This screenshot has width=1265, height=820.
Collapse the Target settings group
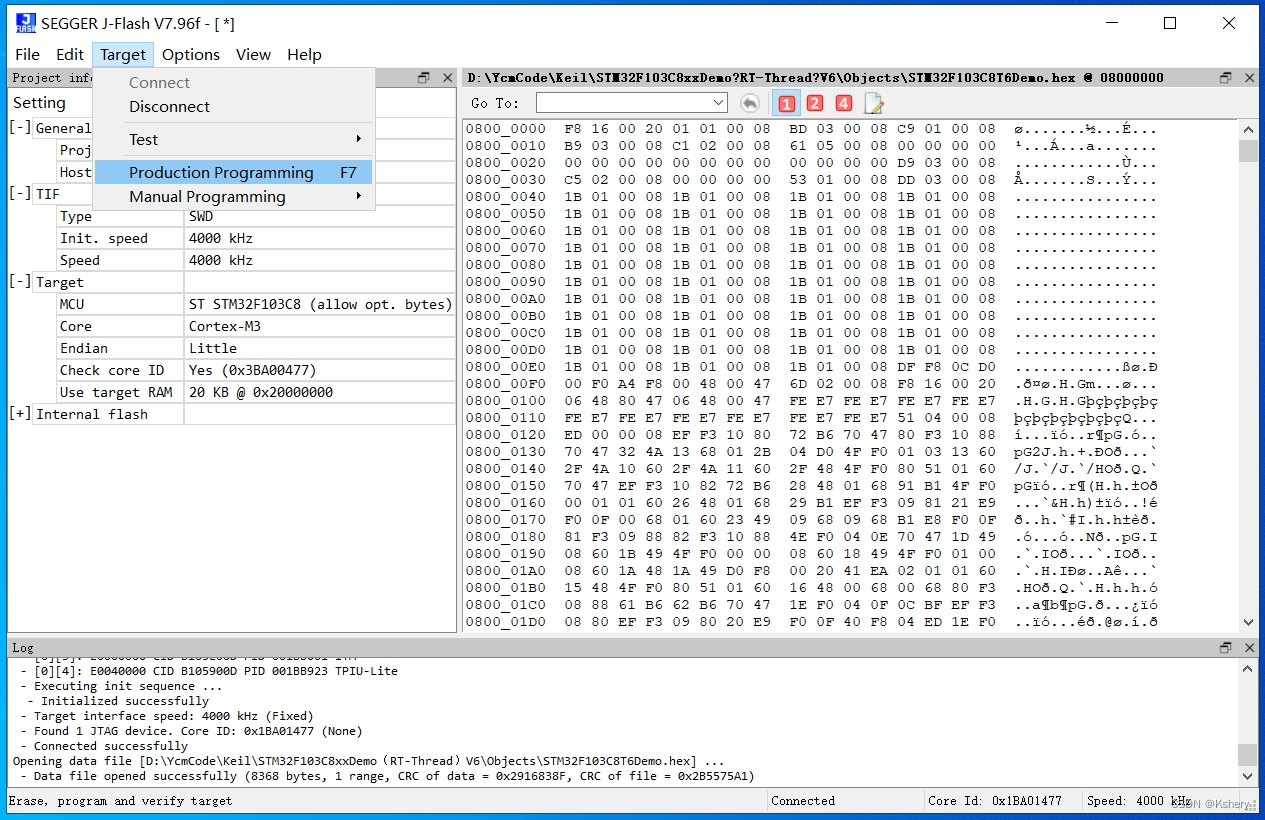(x=19, y=282)
